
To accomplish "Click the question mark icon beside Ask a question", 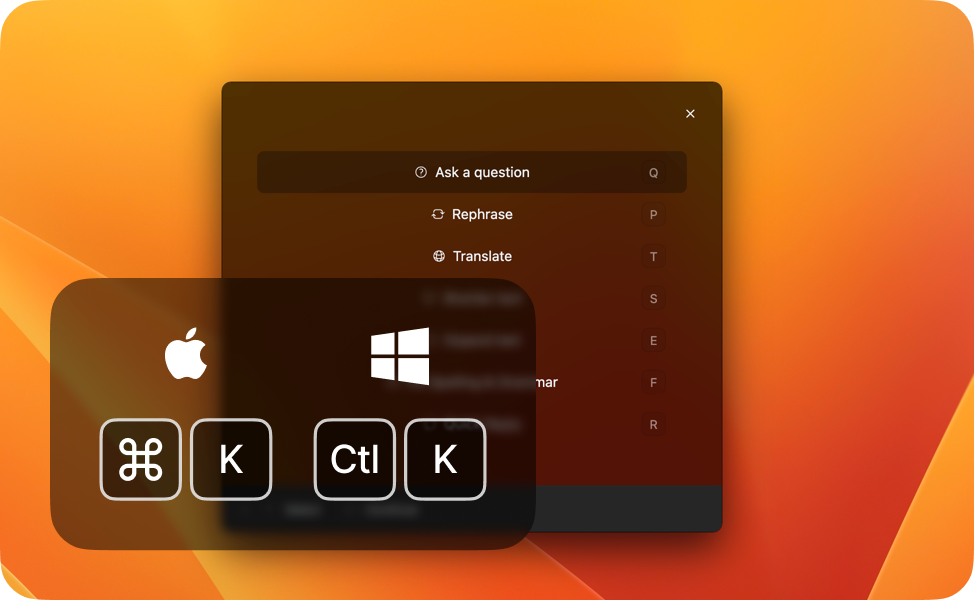I will 421,172.
